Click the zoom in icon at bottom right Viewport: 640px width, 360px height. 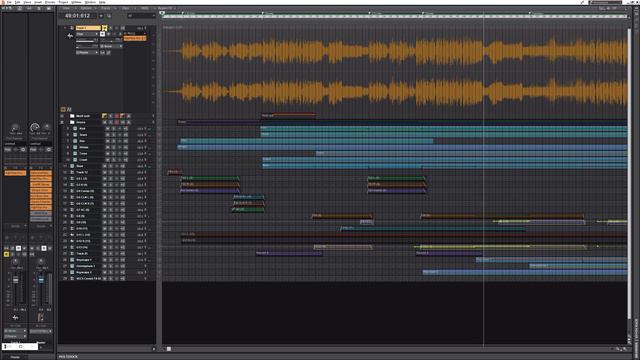pyautogui.click(x=624, y=349)
